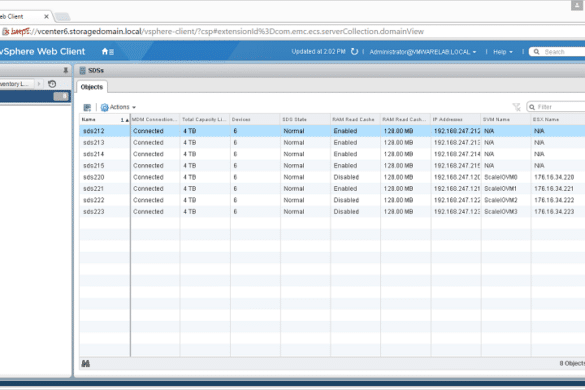The width and height of the screenshot is (585, 390).
Task: Go forward with the navigator arrow
Action: 39,84
